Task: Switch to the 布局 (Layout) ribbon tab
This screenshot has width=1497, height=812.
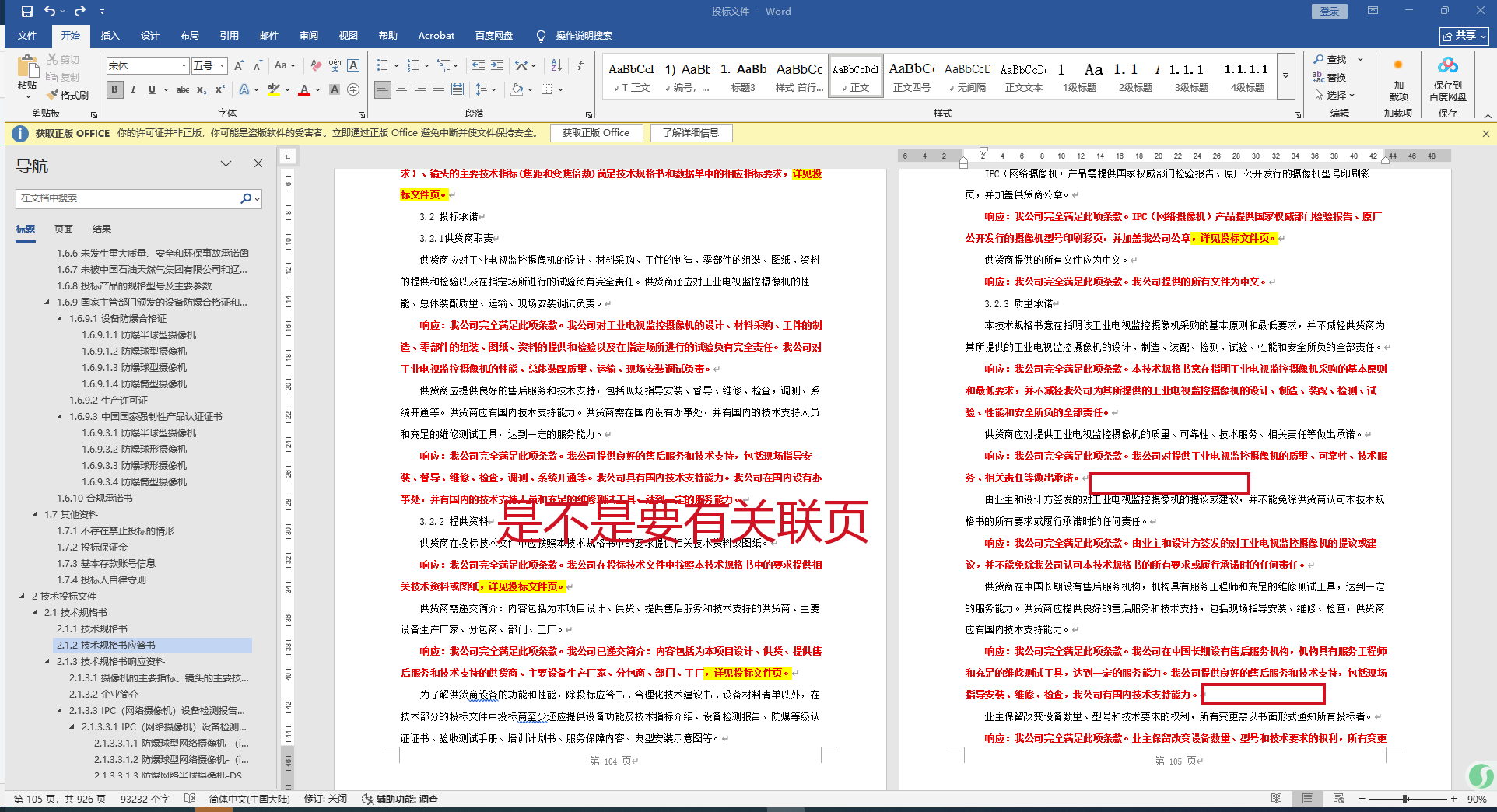Action: (x=189, y=36)
